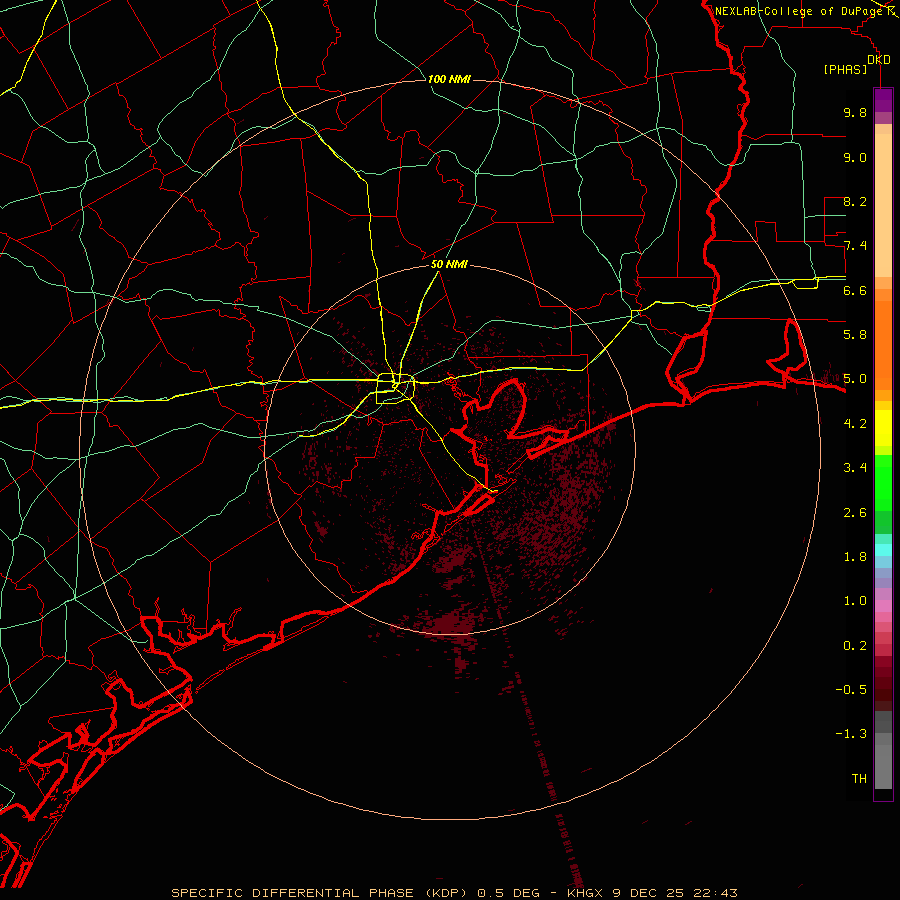Click the 1.0 scale value
900x900 pixels.
(855, 601)
